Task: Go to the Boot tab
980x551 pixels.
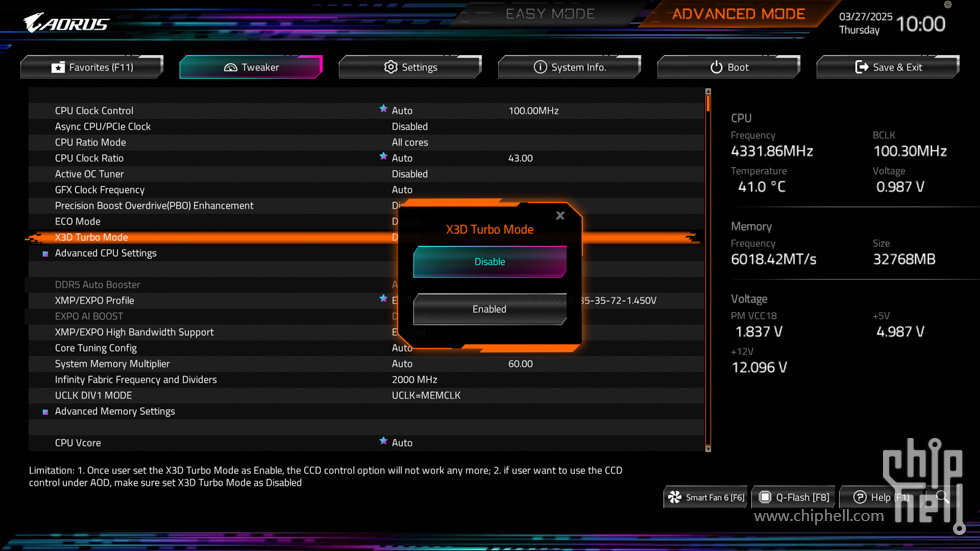Action: click(729, 67)
